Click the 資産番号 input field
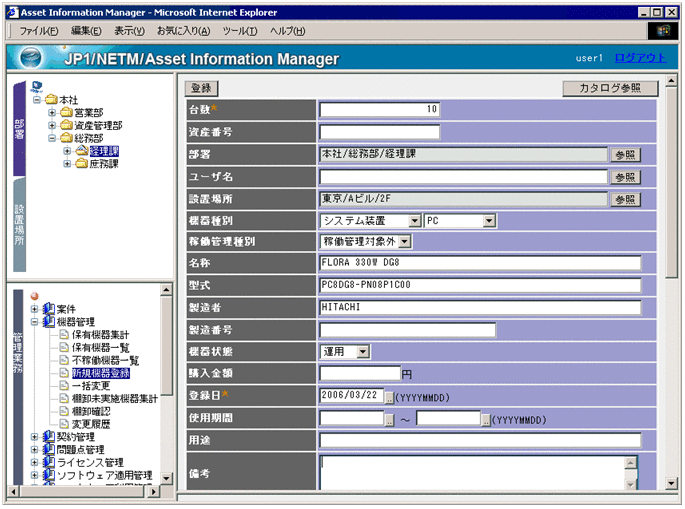Viewport: 685px width, 509px height. click(x=380, y=132)
